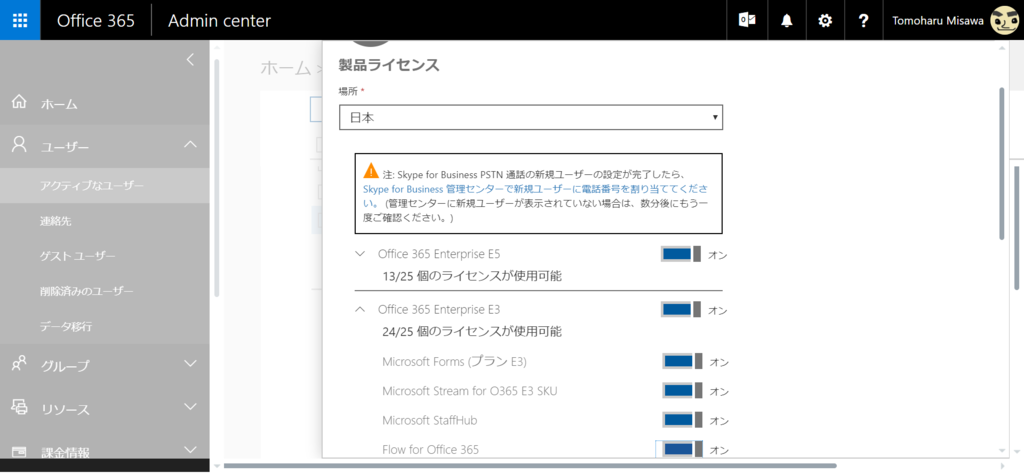Click the help question mark icon
The width and height of the screenshot is (1024, 473).
coord(863,20)
